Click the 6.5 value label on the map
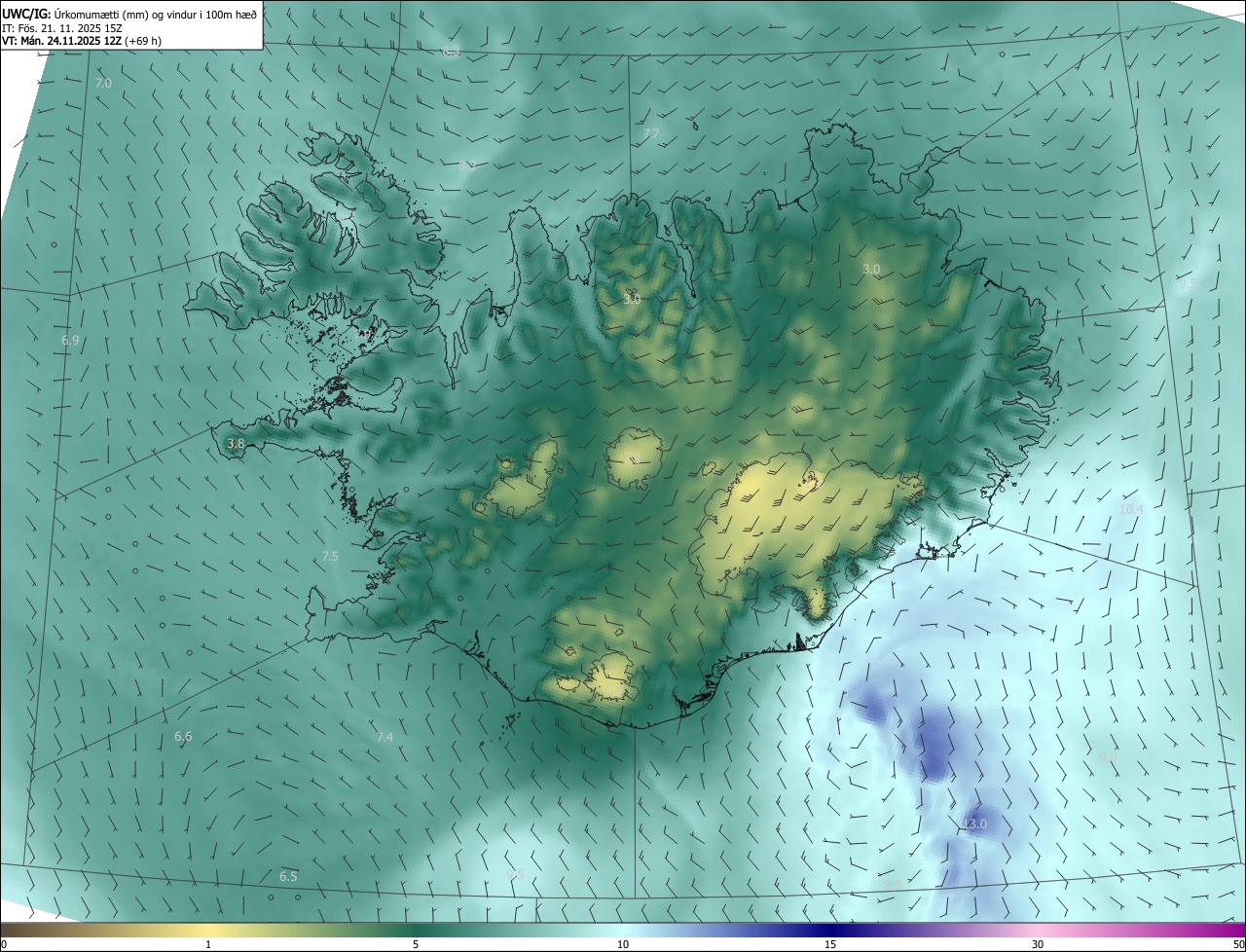This screenshot has width=1246, height=952. point(288,877)
